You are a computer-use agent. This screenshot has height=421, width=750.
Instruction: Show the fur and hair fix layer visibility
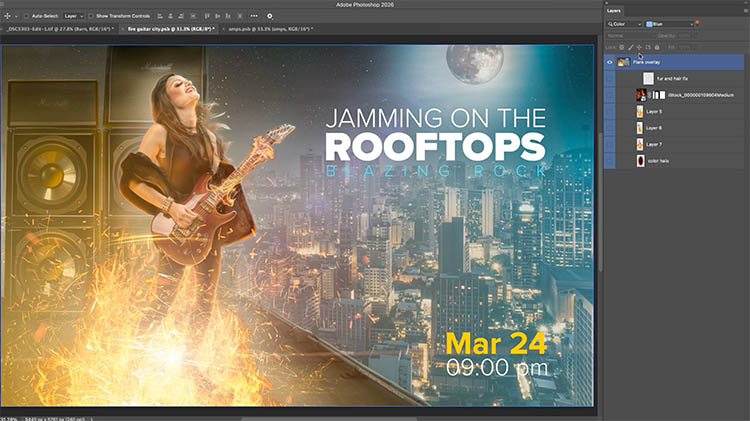609,78
